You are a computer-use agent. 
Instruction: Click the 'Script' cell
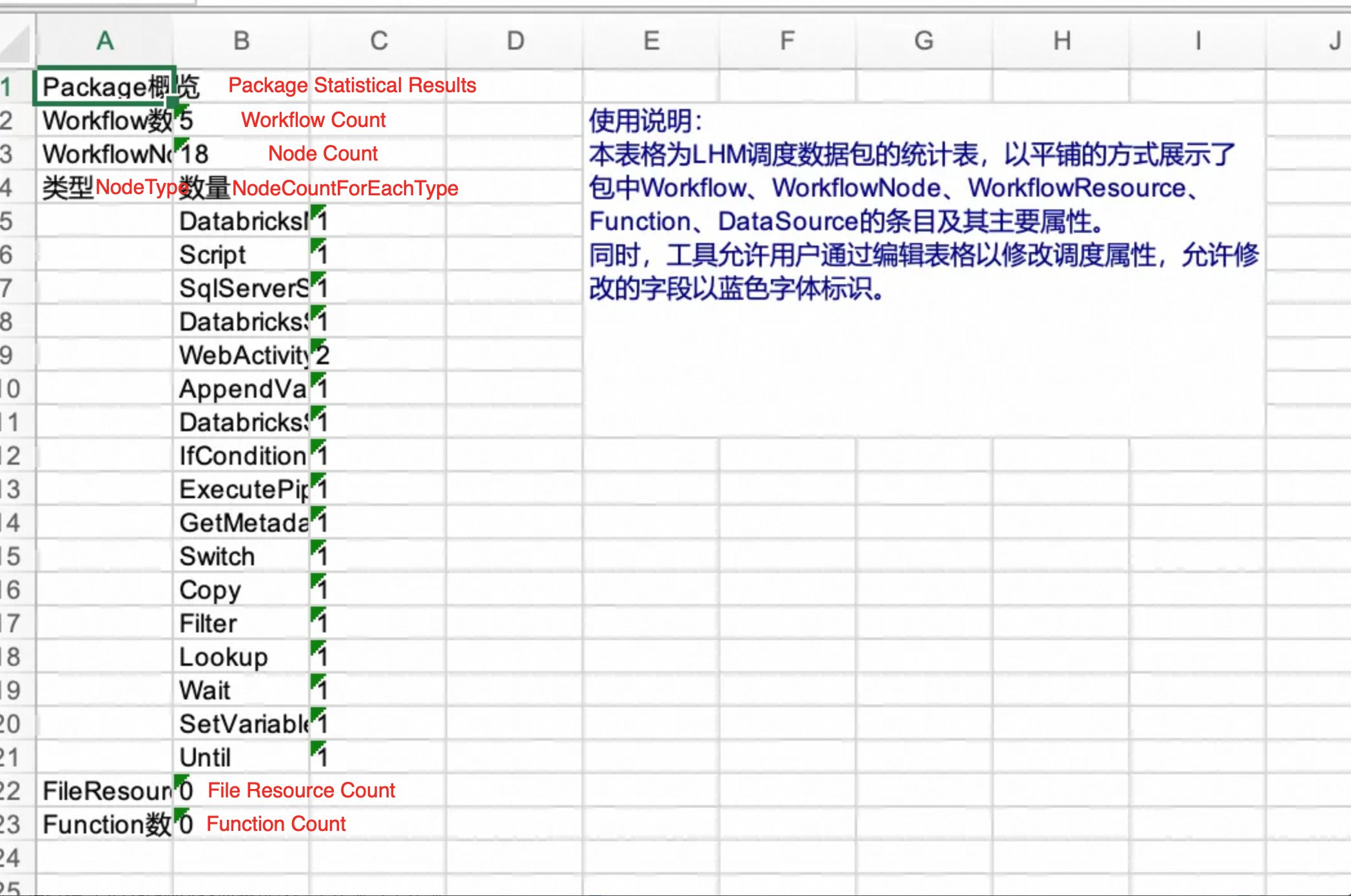point(241,254)
